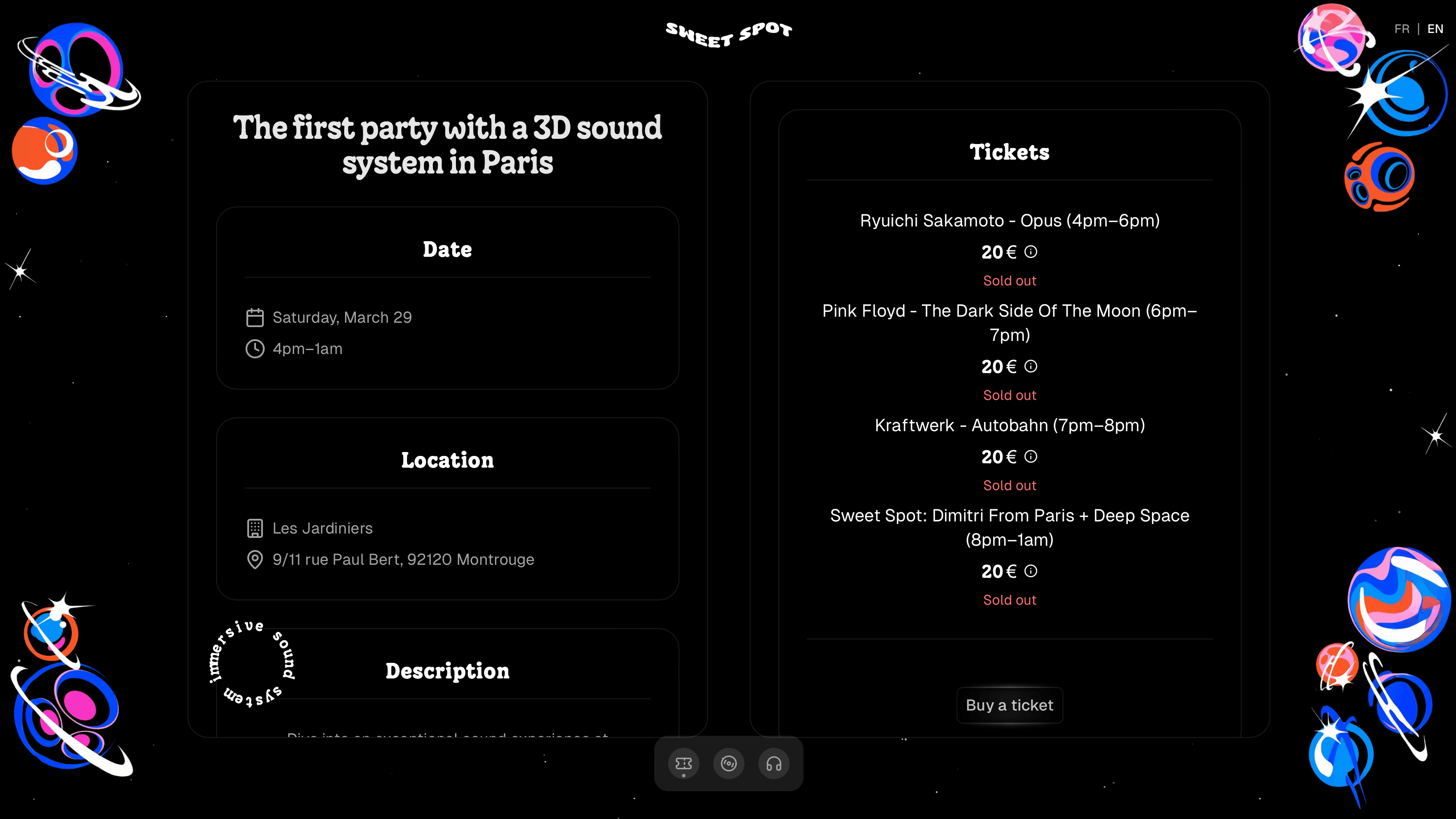Show info for the Dimitri From Paris ticket price
This screenshot has width=1456, height=819.
[1031, 571]
